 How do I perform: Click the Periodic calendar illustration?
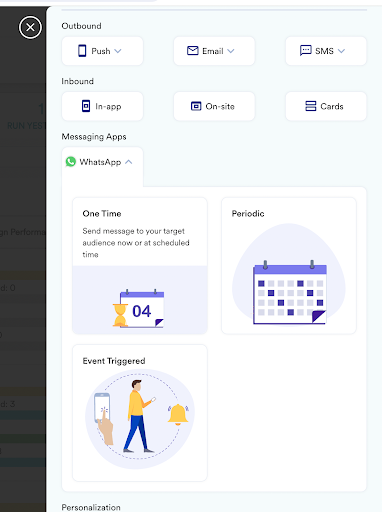coord(289,292)
